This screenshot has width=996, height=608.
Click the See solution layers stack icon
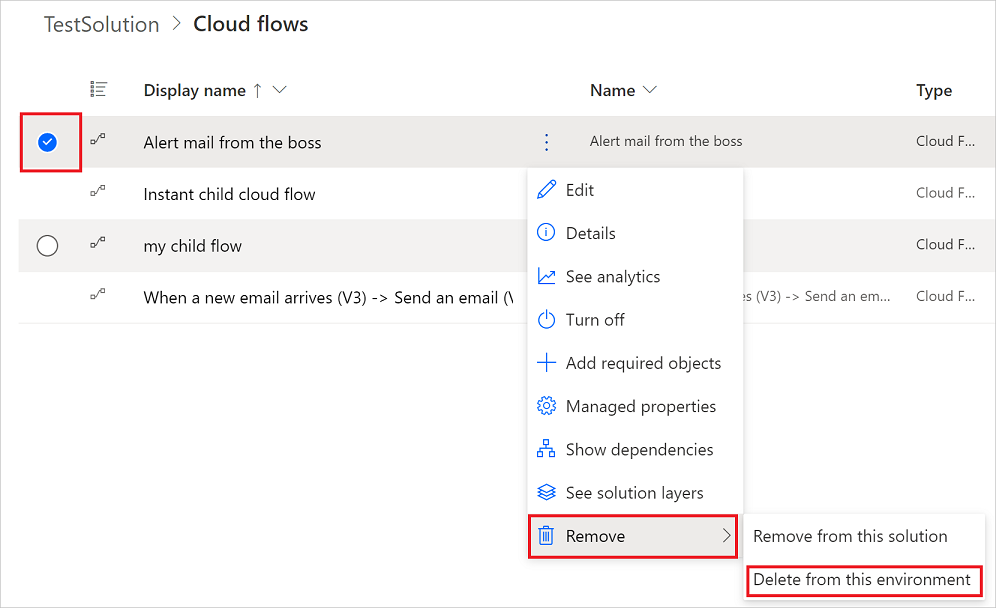[x=547, y=492]
